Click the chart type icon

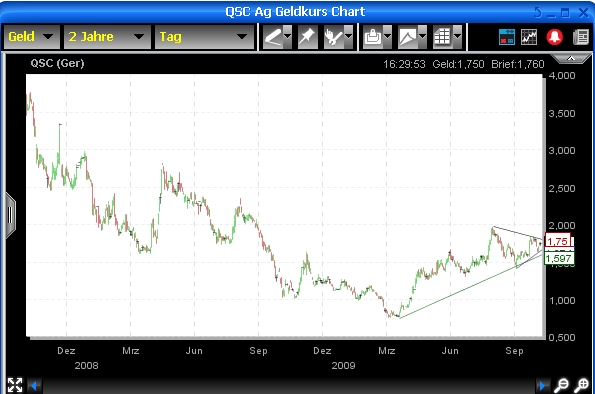coord(408,37)
